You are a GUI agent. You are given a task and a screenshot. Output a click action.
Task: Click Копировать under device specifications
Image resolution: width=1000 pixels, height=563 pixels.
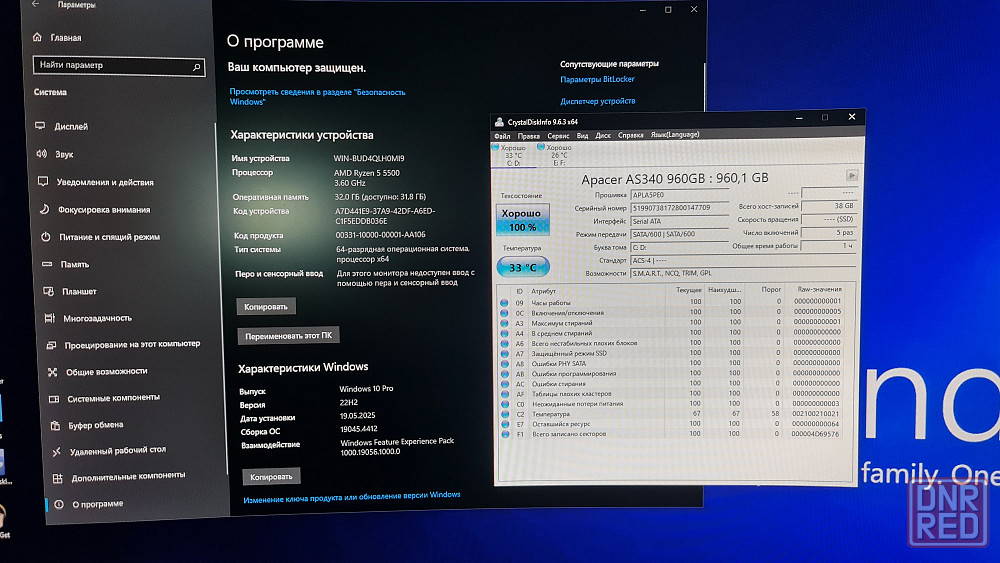click(x=266, y=307)
